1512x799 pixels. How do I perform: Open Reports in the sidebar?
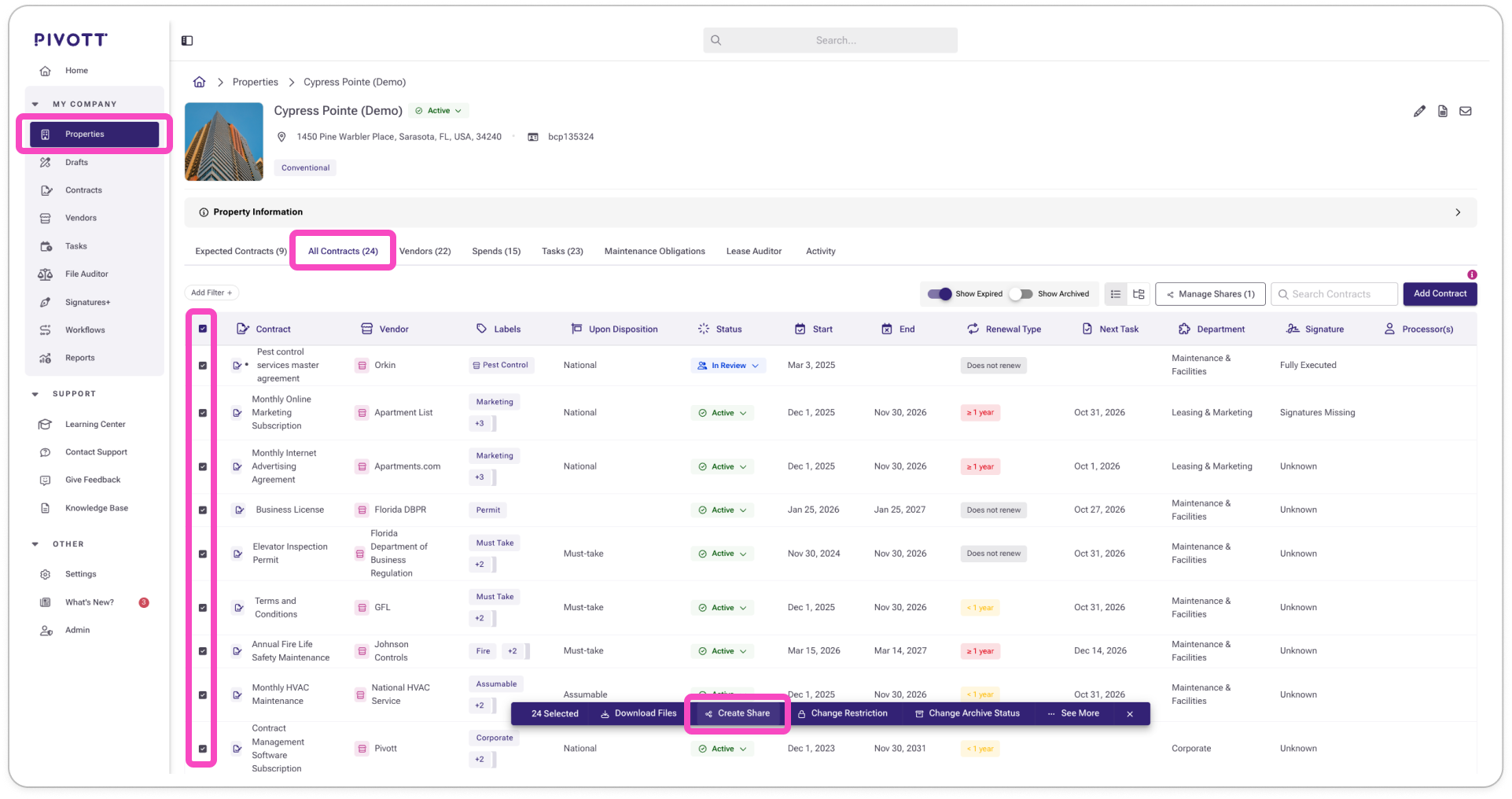click(79, 358)
